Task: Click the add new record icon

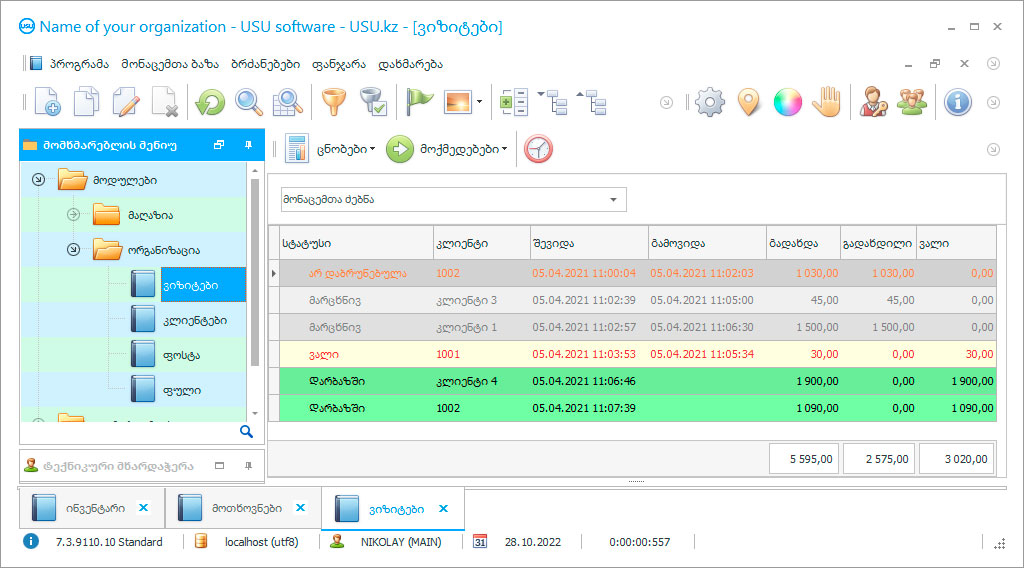Action: click(x=47, y=102)
